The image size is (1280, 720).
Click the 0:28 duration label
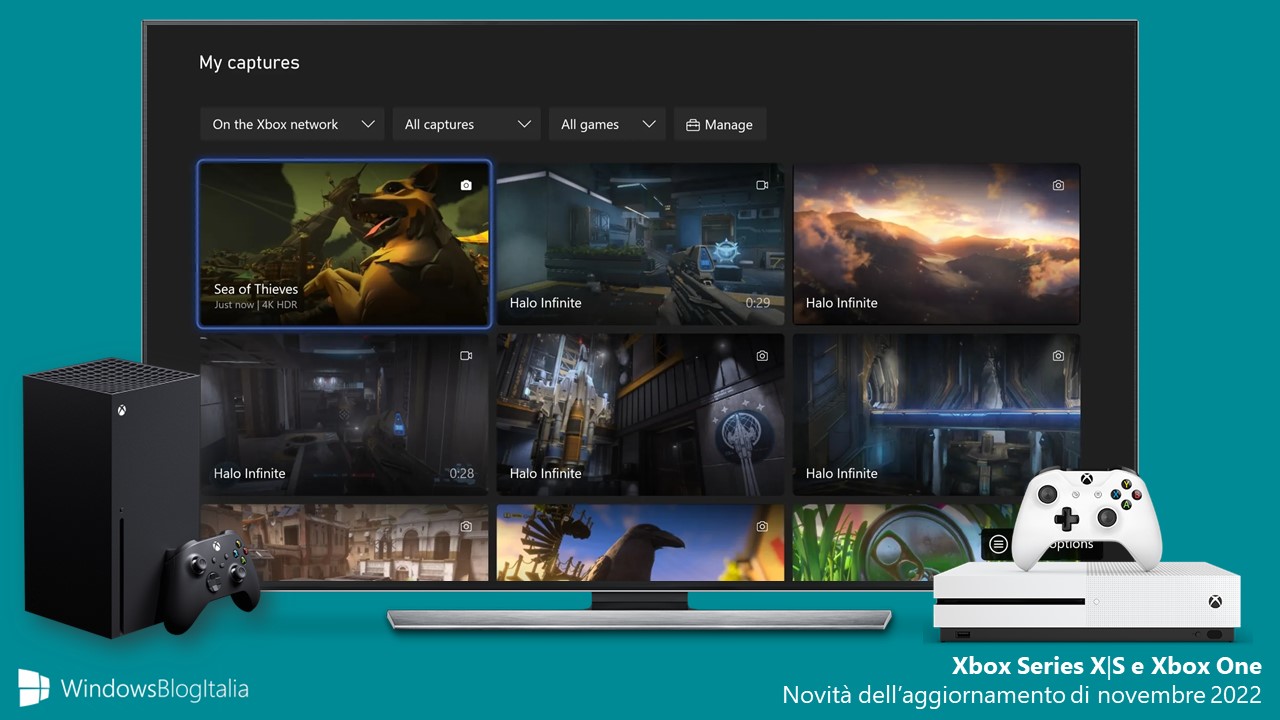(x=462, y=473)
